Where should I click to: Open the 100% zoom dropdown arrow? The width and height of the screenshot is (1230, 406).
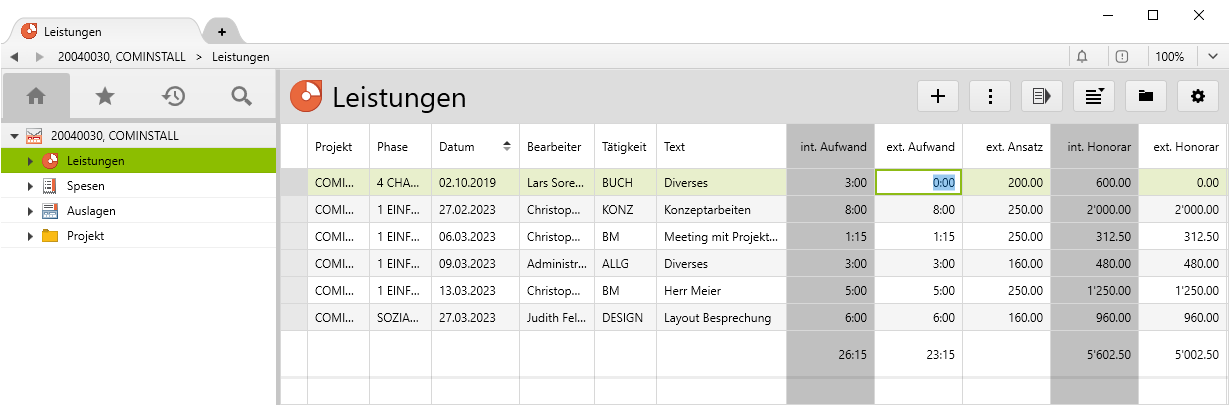1213,57
